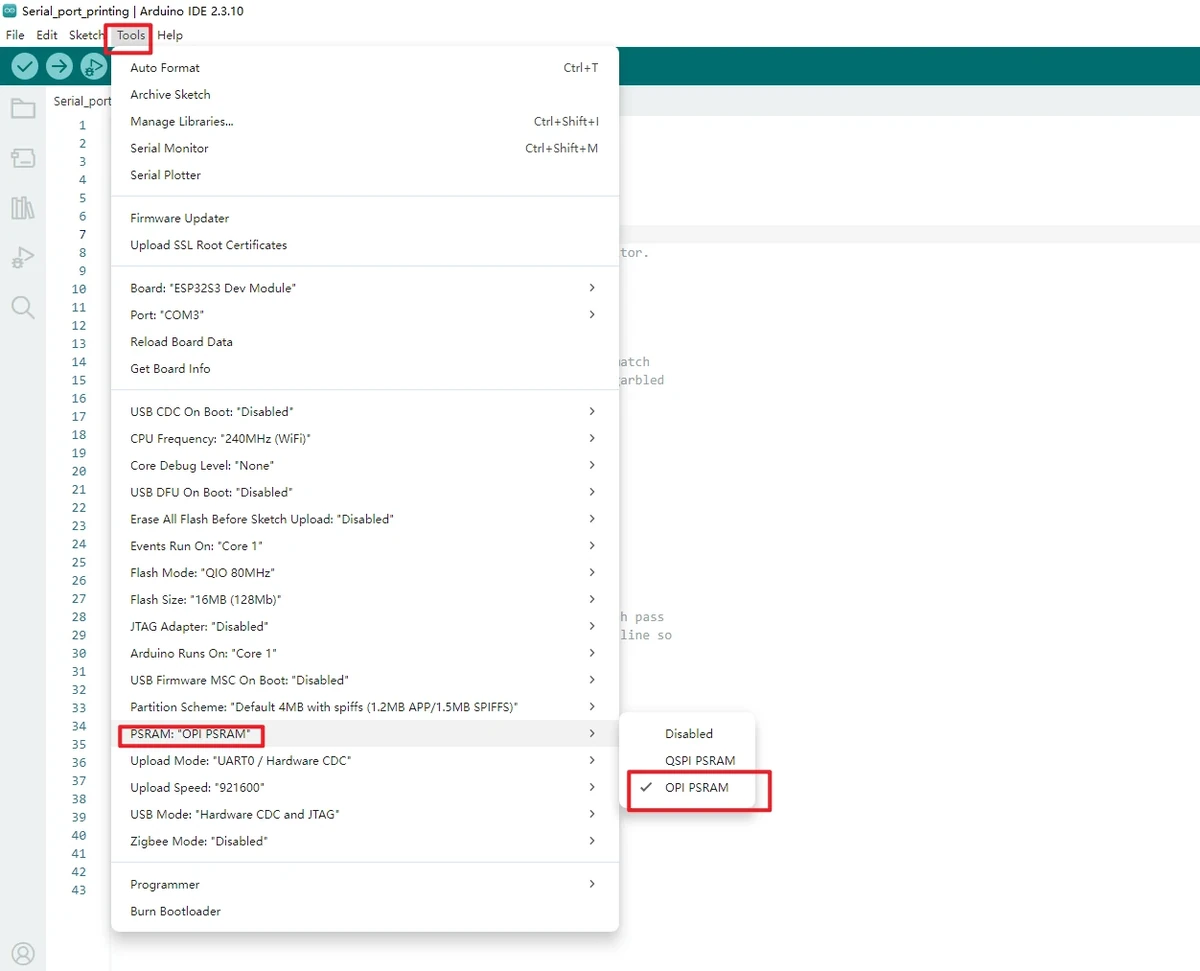The width and height of the screenshot is (1200, 971).
Task: Choose Archive Sketch
Action: [365, 95]
